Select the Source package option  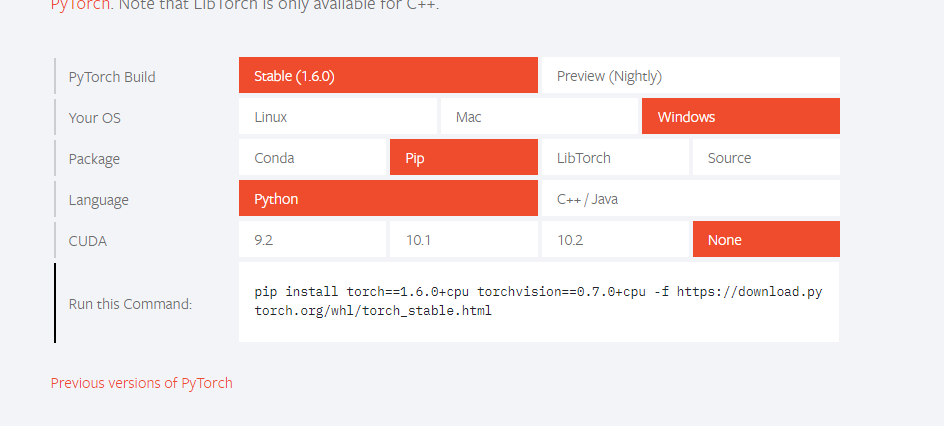(765, 158)
